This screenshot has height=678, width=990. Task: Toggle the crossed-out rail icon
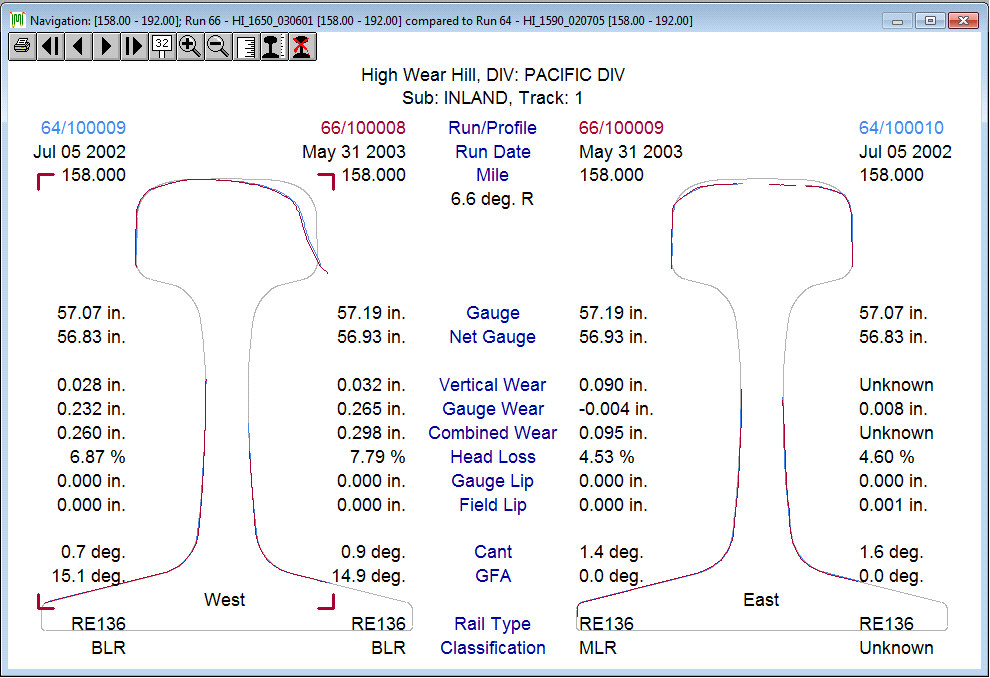302,47
